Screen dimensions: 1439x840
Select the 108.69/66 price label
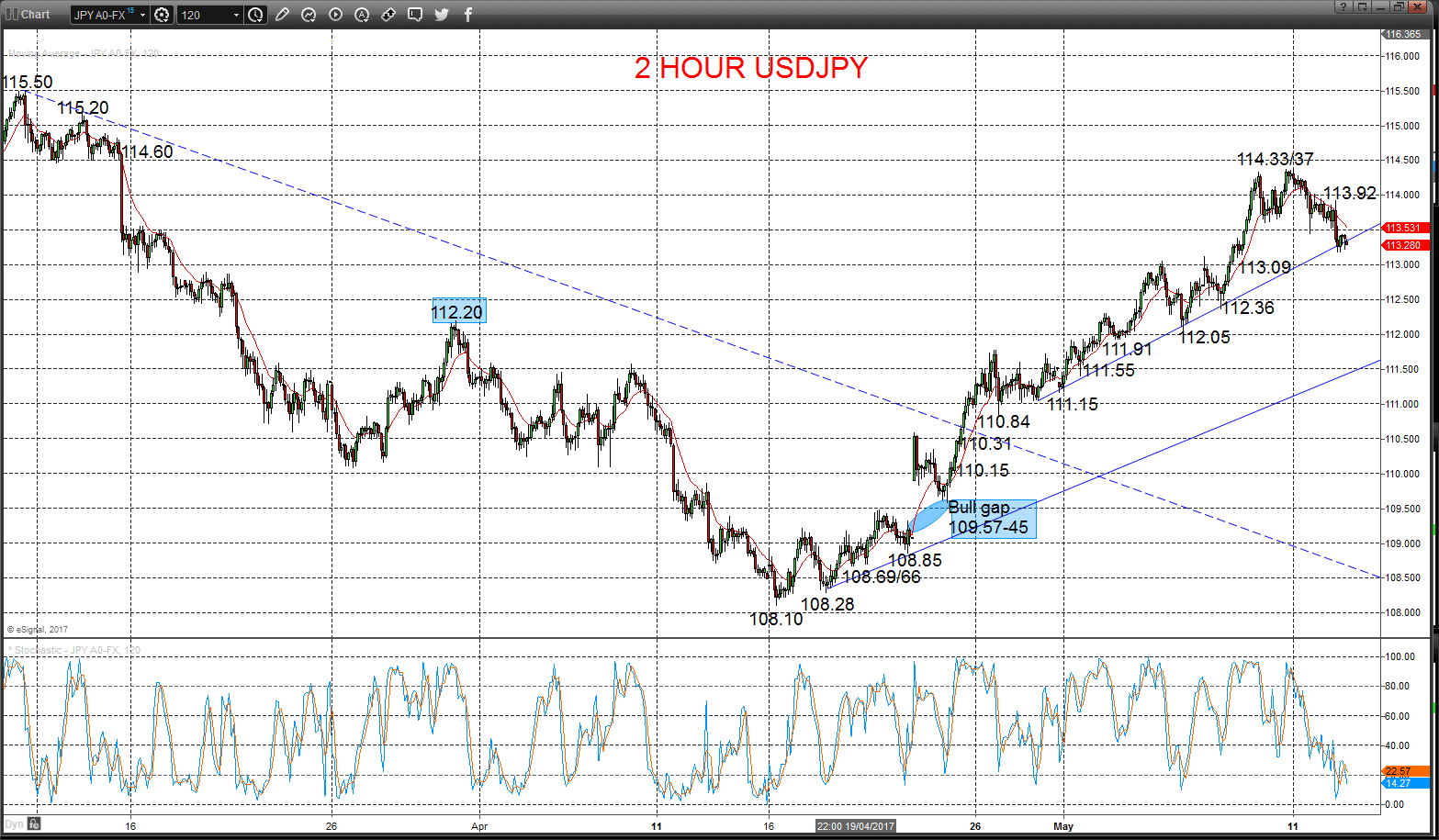coord(882,577)
